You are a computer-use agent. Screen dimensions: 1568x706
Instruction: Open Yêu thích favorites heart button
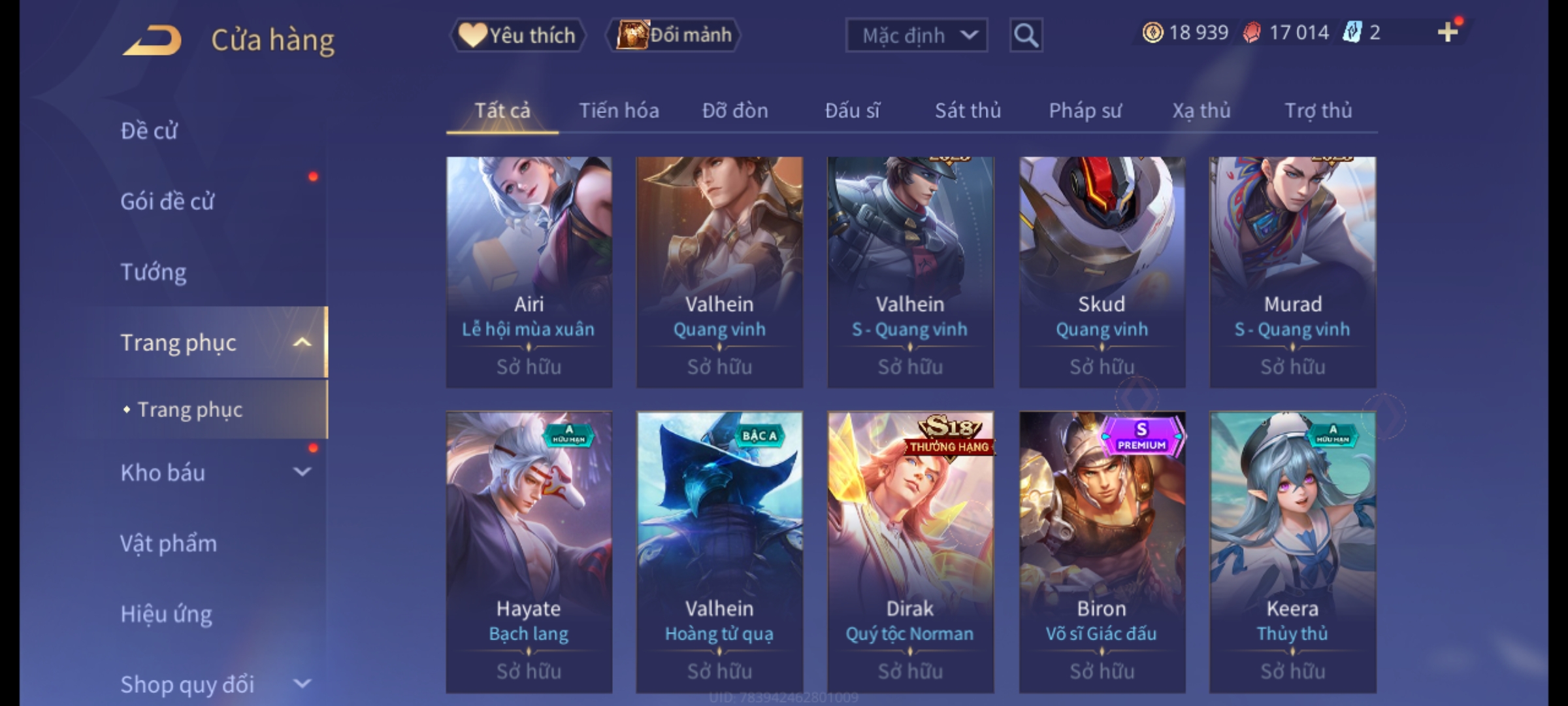[517, 35]
